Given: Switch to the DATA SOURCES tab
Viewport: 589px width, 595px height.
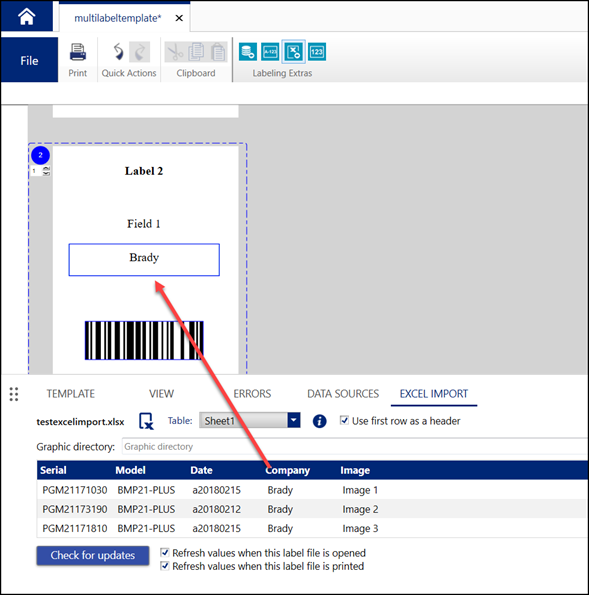Looking at the screenshot, I should [343, 394].
